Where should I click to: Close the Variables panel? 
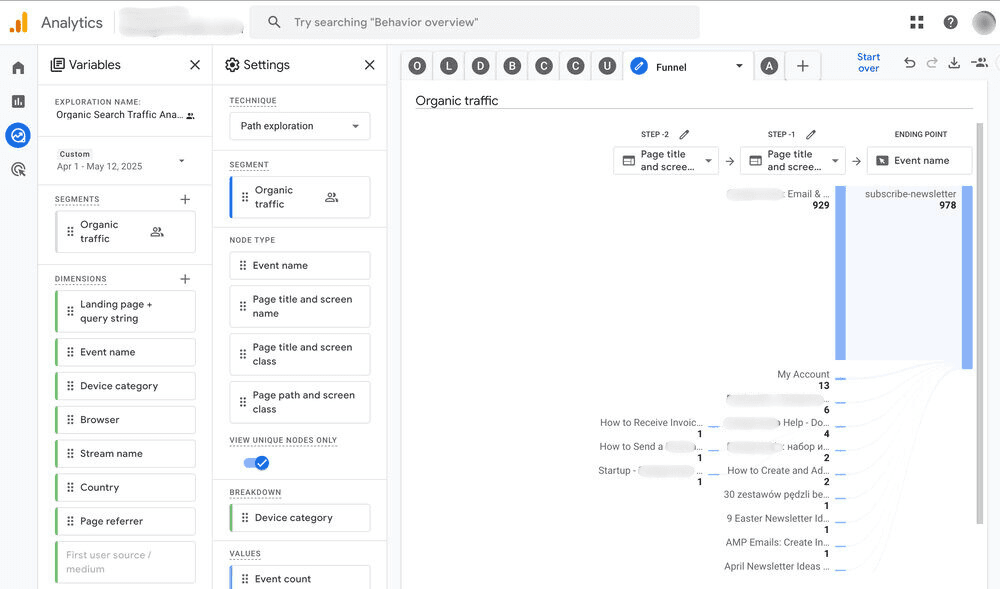pyautogui.click(x=195, y=65)
